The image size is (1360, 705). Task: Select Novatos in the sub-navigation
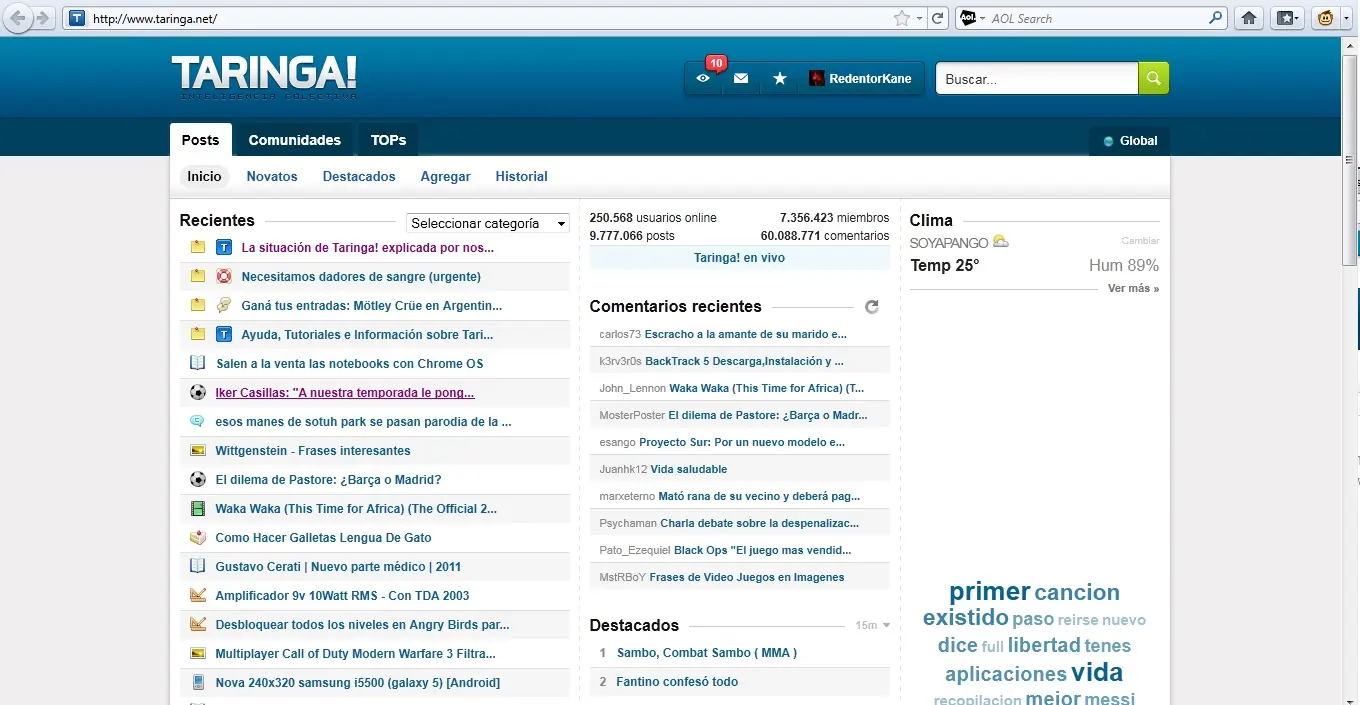tap(272, 176)
